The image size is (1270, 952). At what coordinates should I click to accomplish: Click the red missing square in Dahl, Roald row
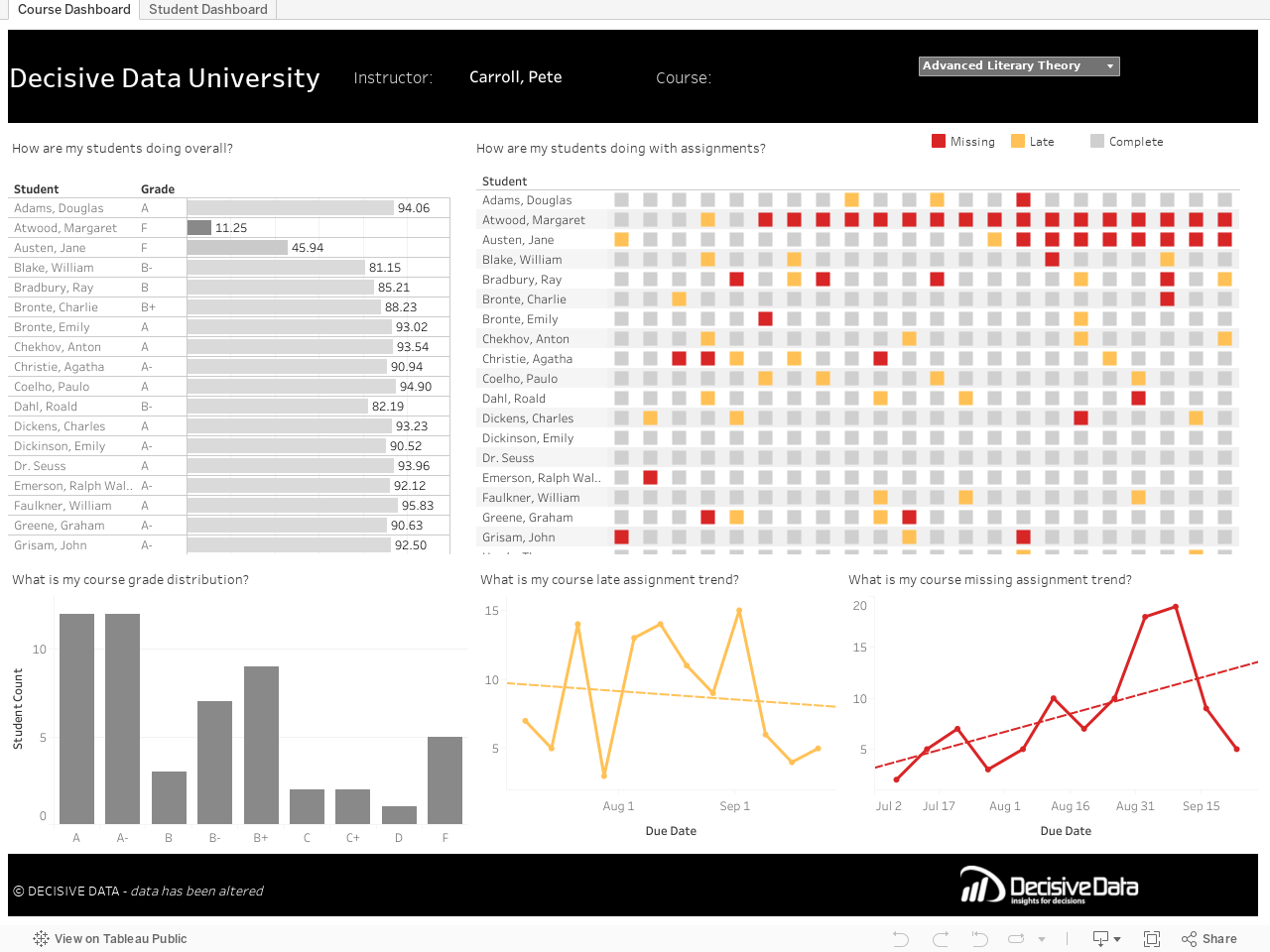[x=1138, y=398]
